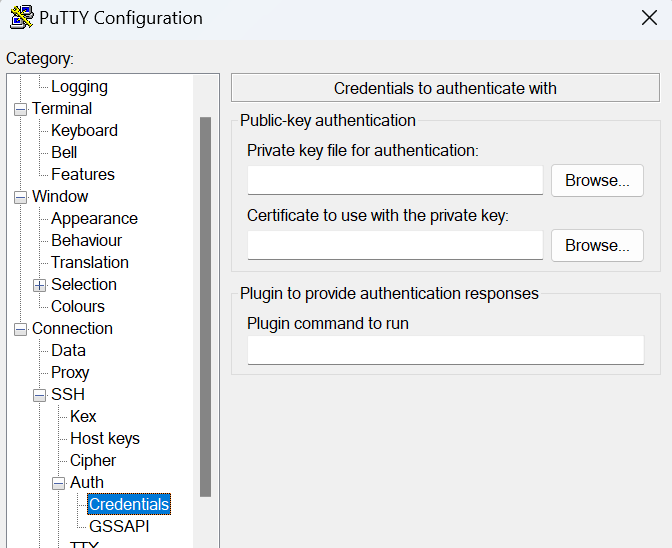Select Logging in the category tree
This screenshot has width=672, height=548.
pos(79,87)
